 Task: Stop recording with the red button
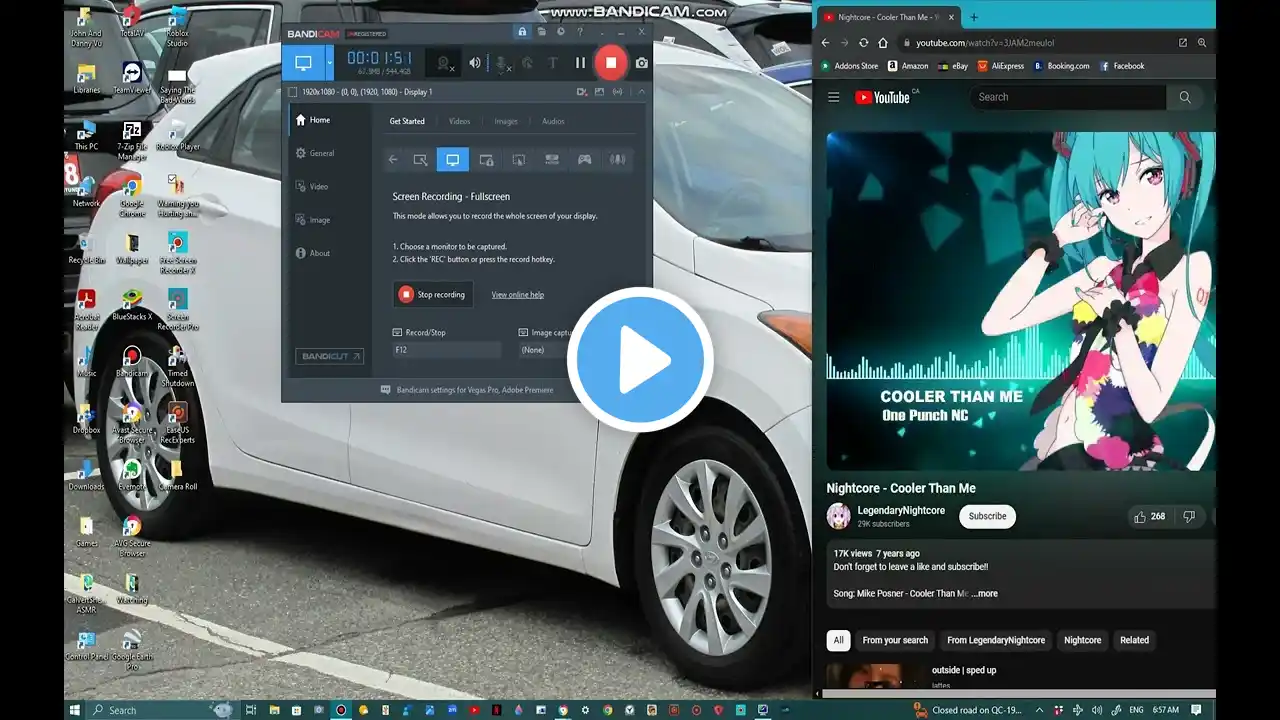[x=610, y=62]
